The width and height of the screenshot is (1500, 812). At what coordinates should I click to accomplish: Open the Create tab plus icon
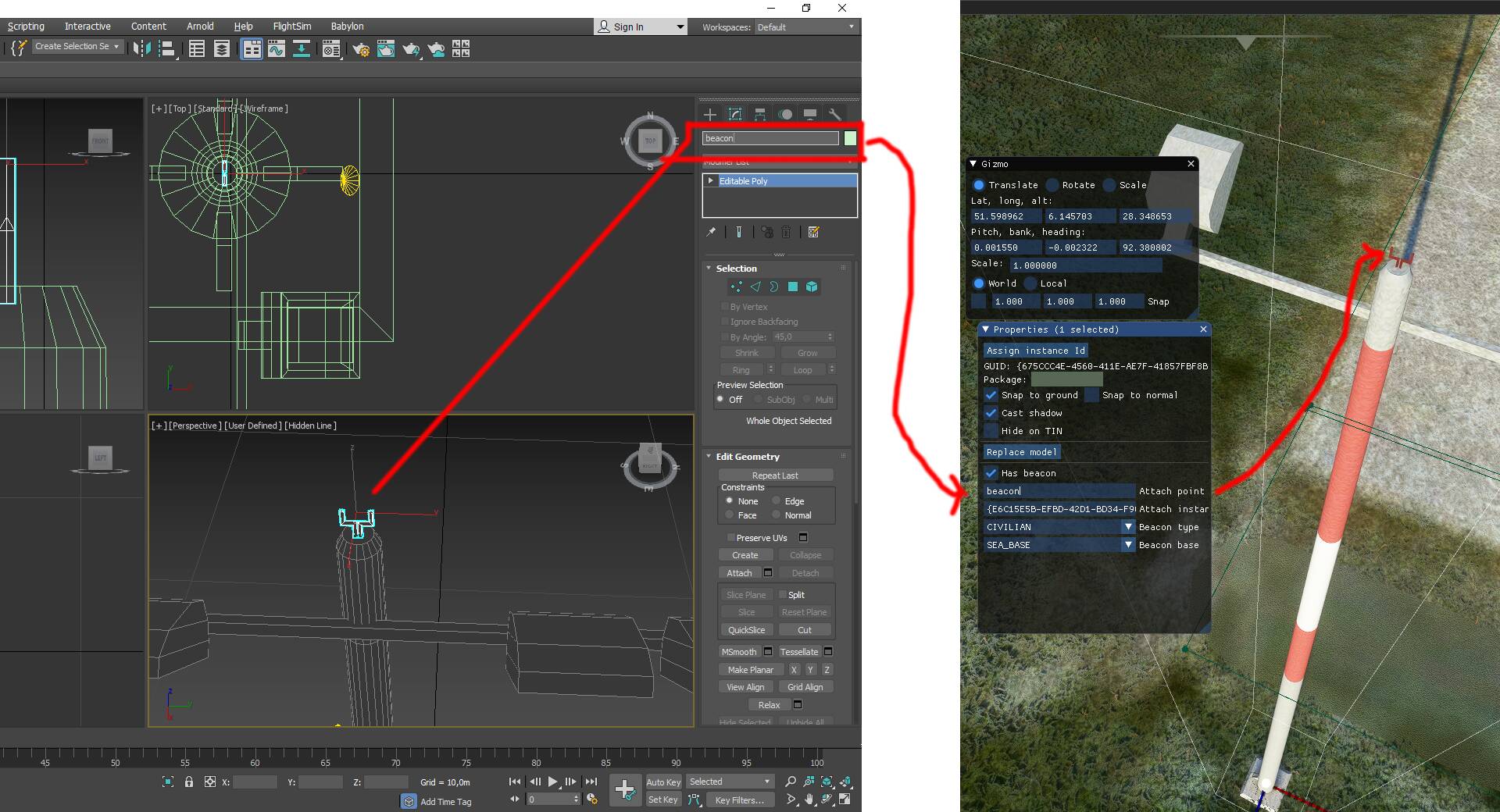click(709, 115)
